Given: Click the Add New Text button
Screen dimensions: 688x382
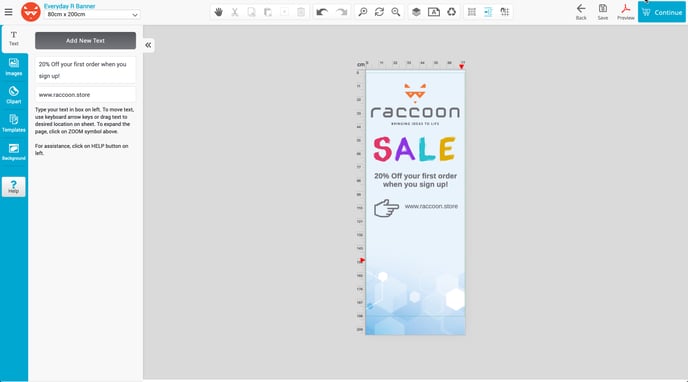Looking at the screenshot, I should click(86, 40).
